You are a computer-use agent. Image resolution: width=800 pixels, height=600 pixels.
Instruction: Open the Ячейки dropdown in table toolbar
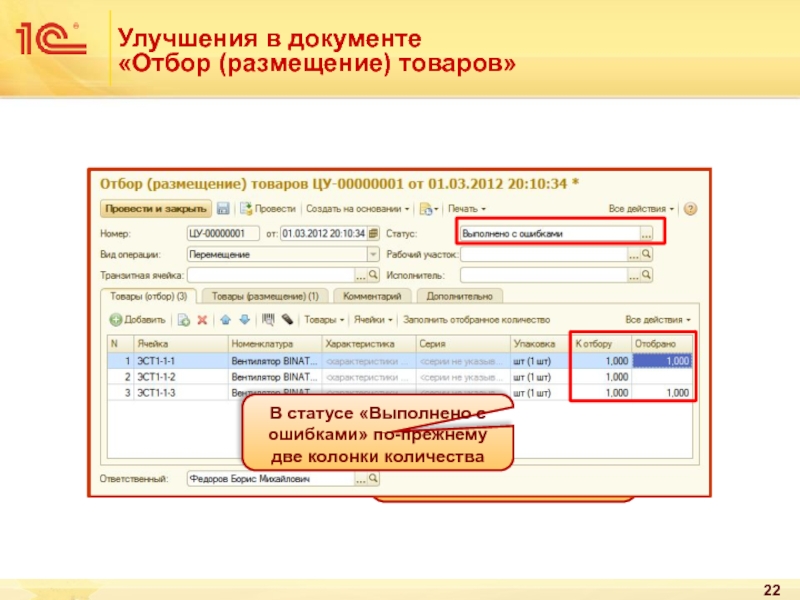[373, 320]
